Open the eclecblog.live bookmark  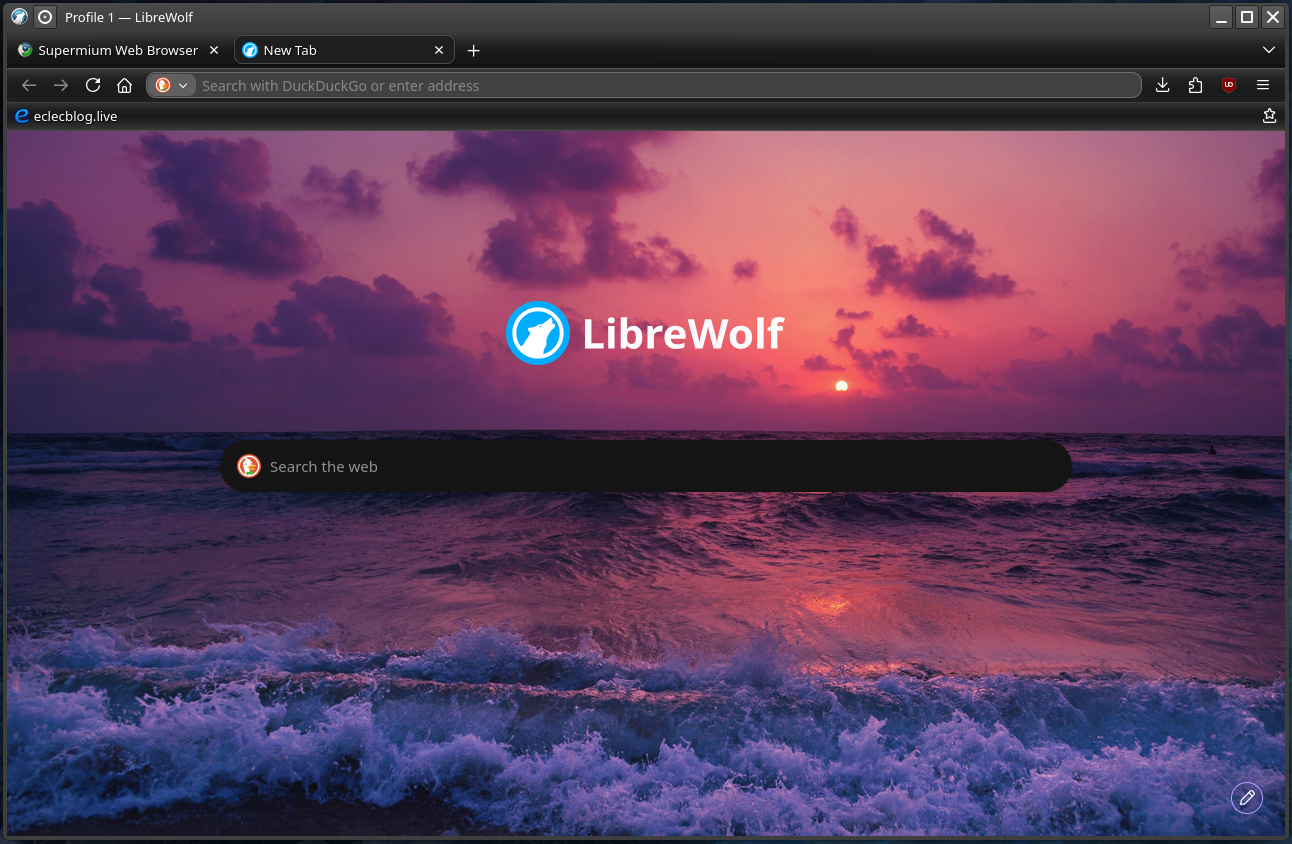(x=66, y=116)
